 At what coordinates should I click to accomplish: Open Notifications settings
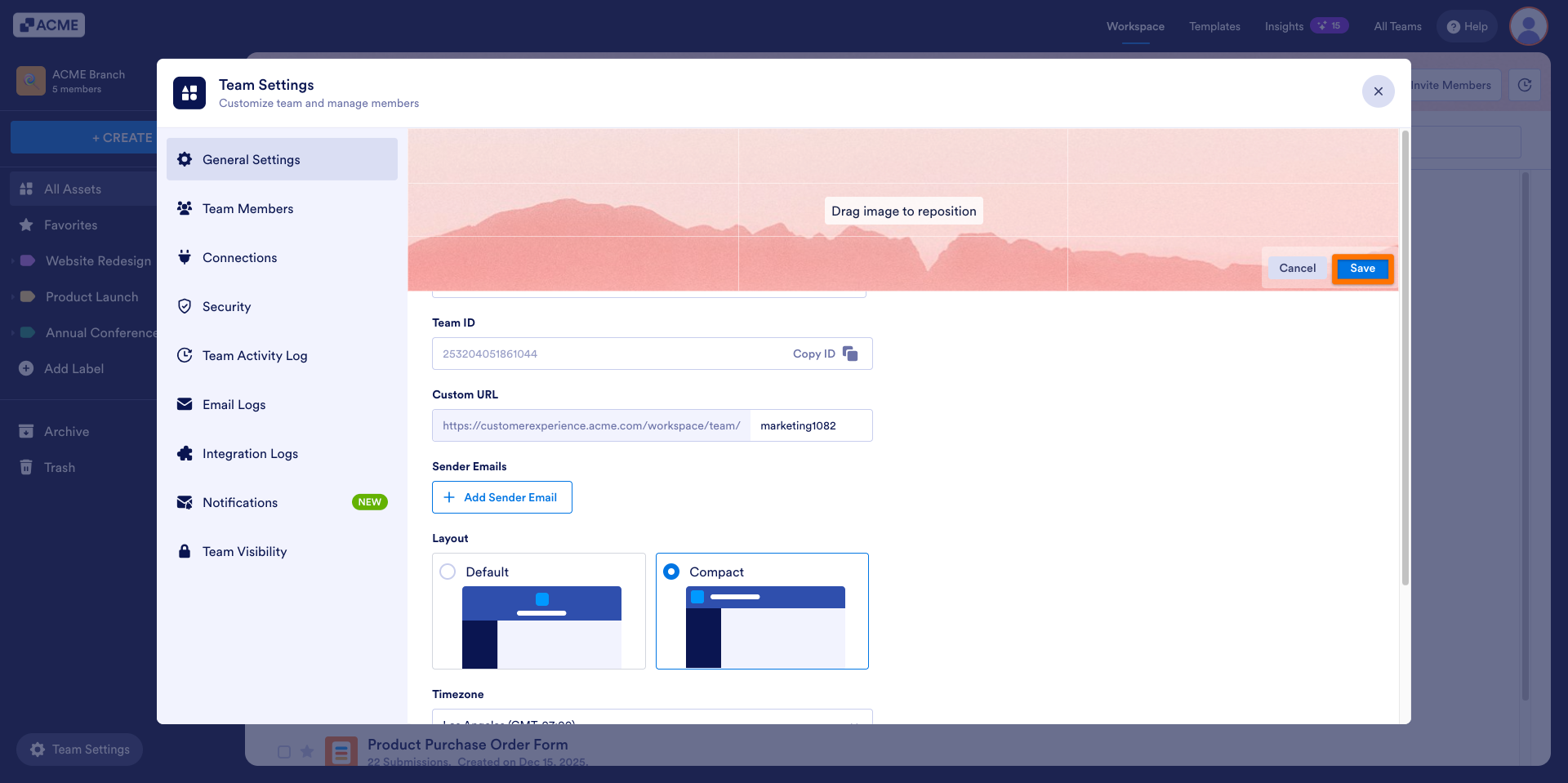(x=282, y=502)
